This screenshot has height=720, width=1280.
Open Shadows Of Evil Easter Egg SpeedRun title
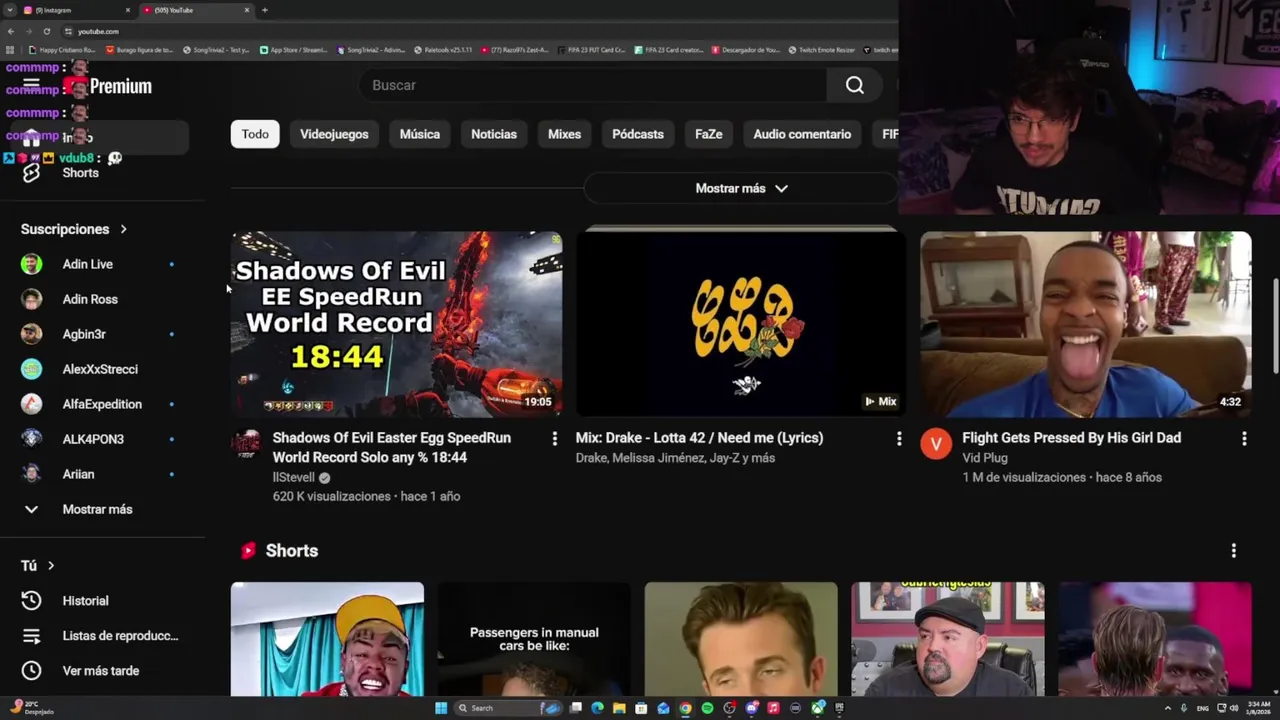click(392, 448)
